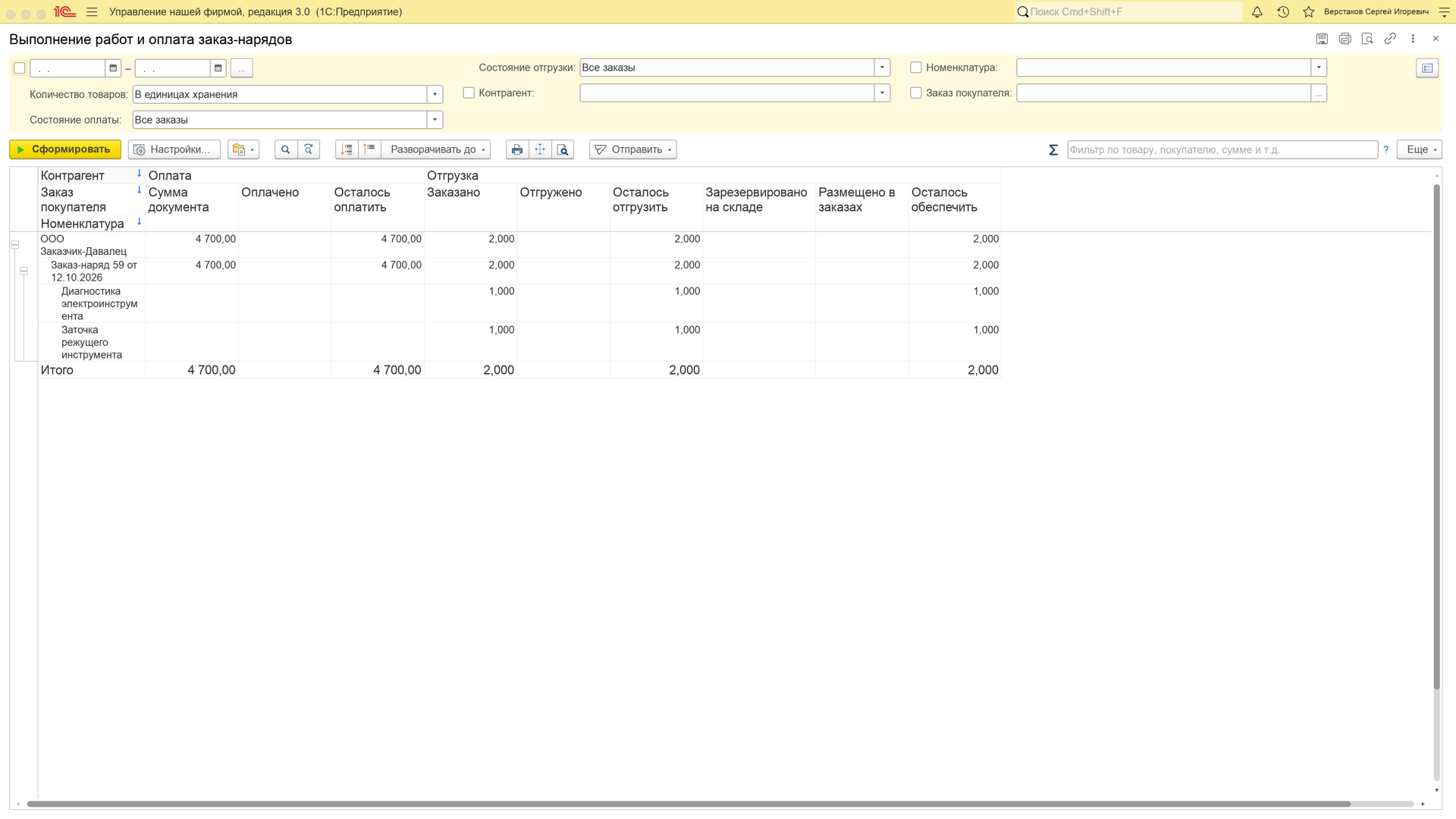Open report variants menu button

(x=243, y=149)
